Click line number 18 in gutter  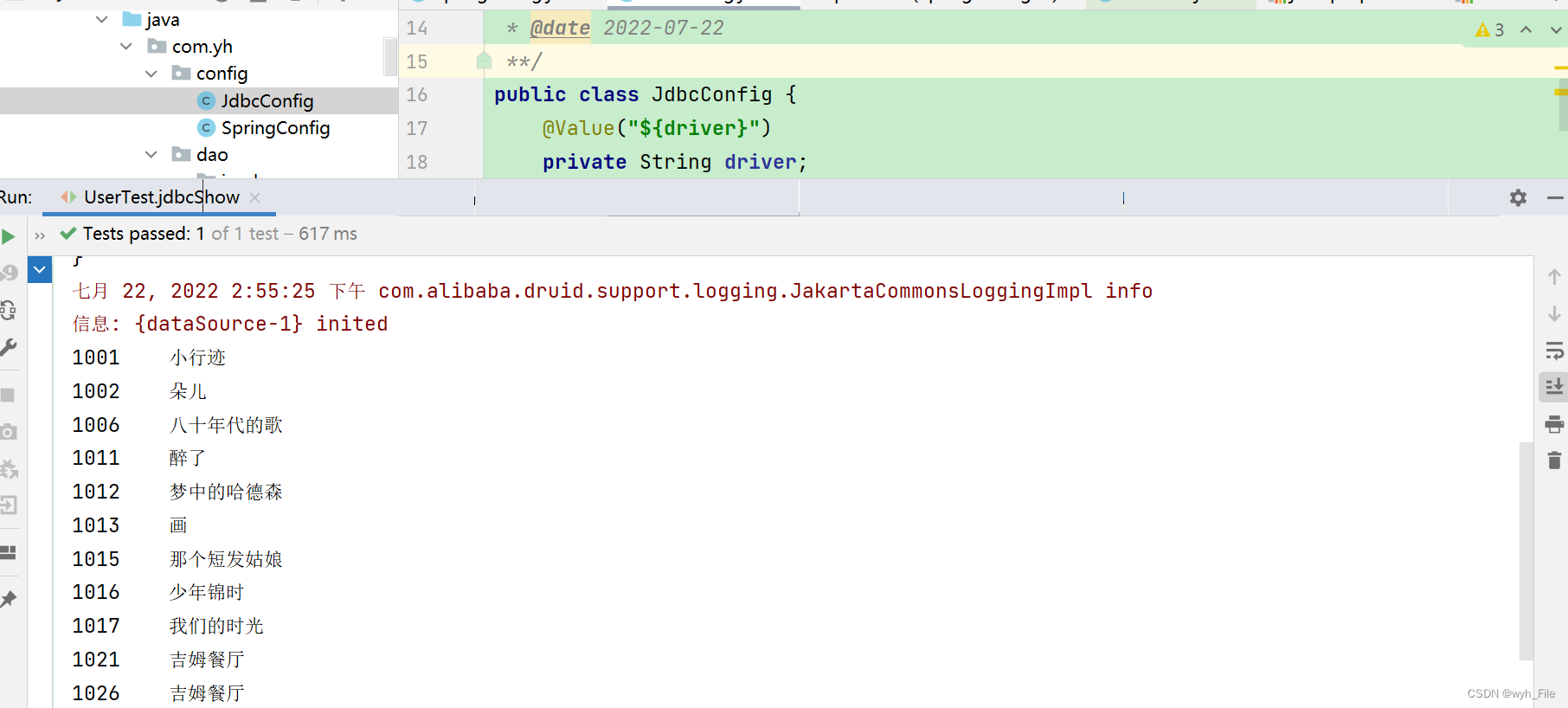pyautogui.click(x=417, y=162)
